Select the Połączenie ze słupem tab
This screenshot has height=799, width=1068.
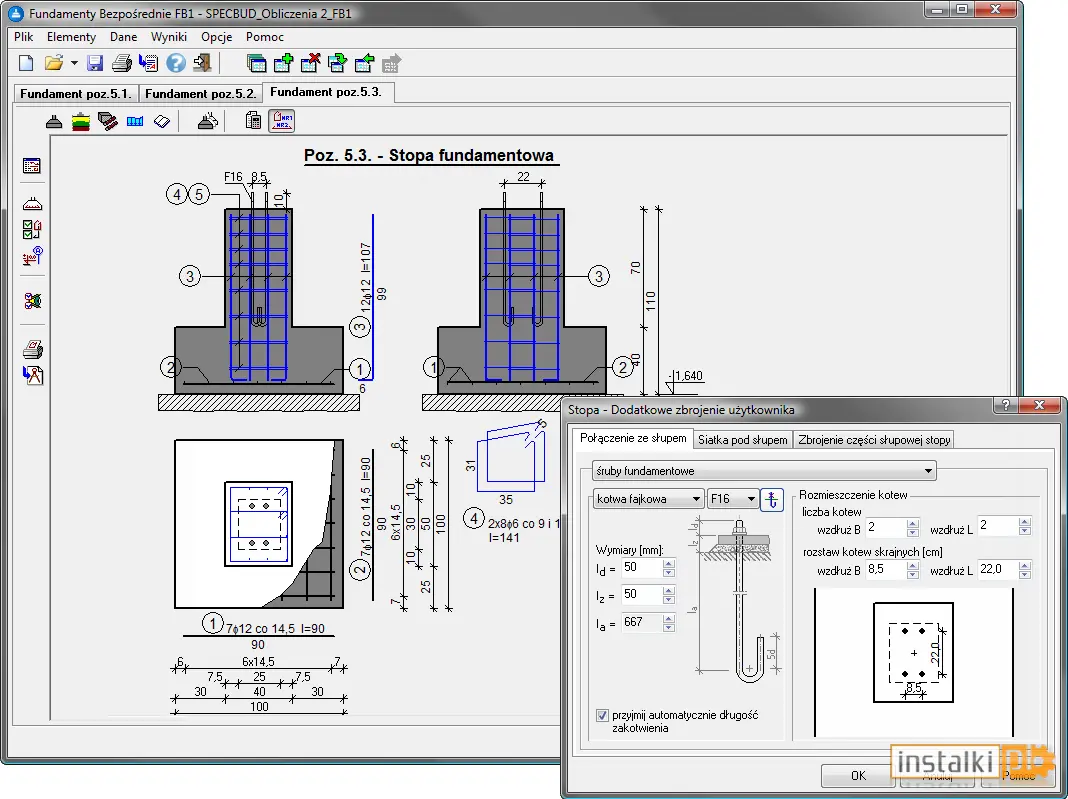(633, 438)
